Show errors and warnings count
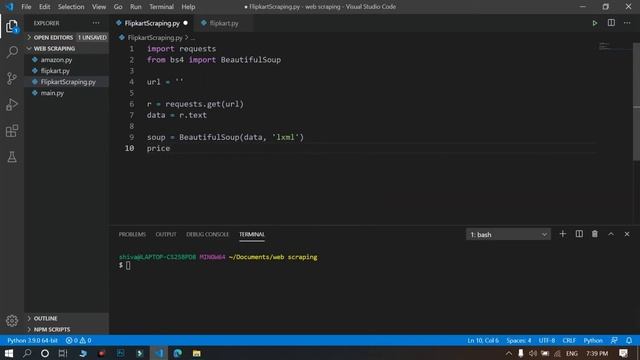The image size is (640, 360). (x=78, y=340)
